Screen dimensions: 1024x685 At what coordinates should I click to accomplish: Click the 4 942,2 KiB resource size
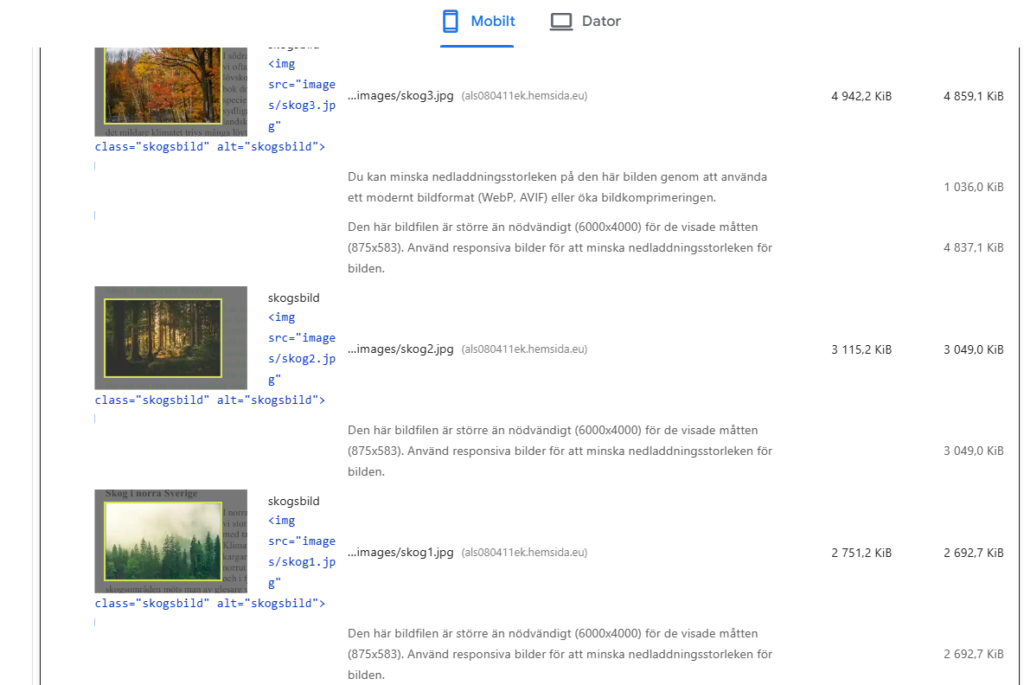tap(861, 97)
